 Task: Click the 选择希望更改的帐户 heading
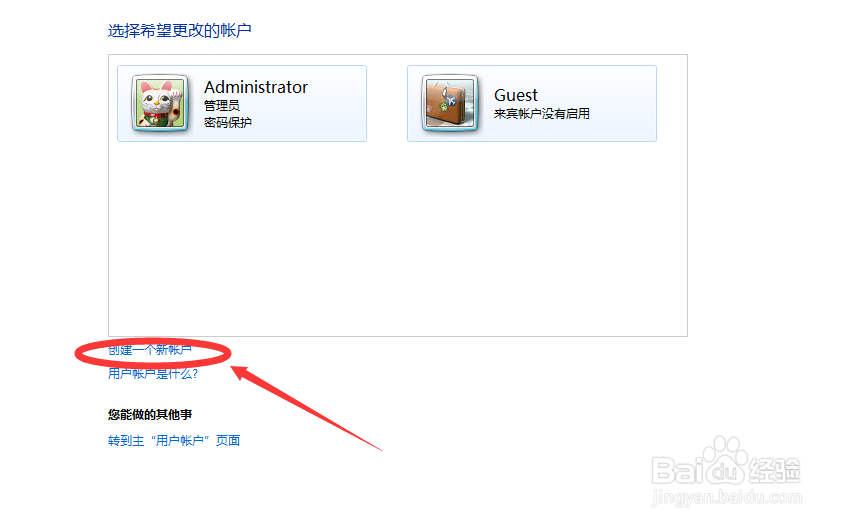pos(179,30)
